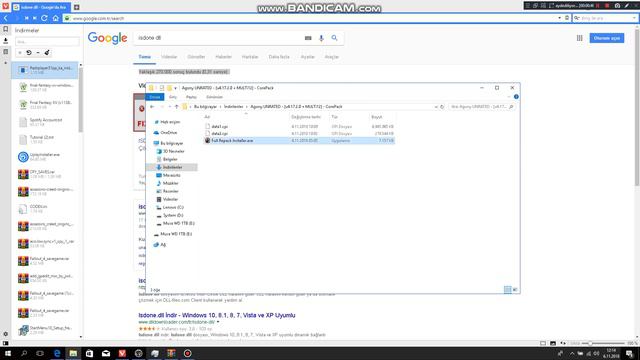Start voice search with microphone icon

321,38
